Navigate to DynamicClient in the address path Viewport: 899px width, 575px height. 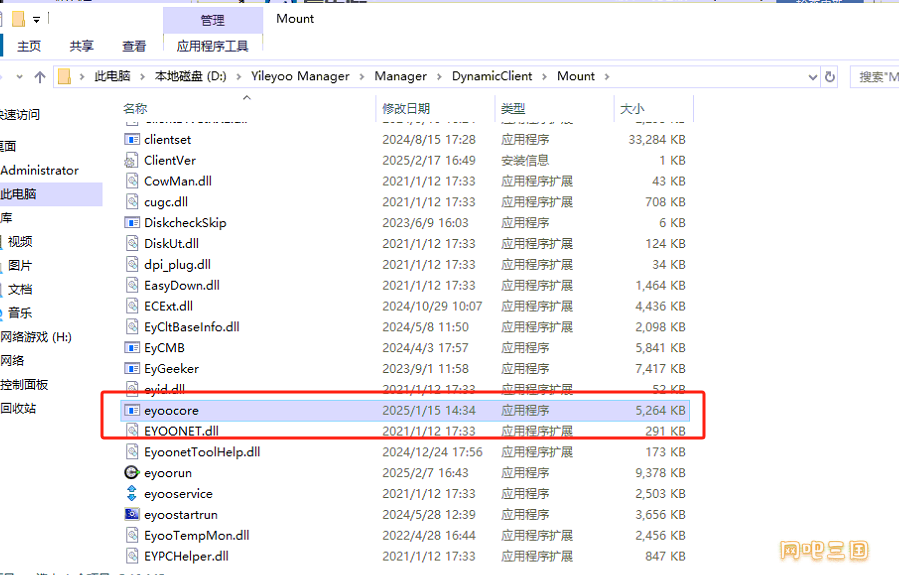tap(492, 76)
